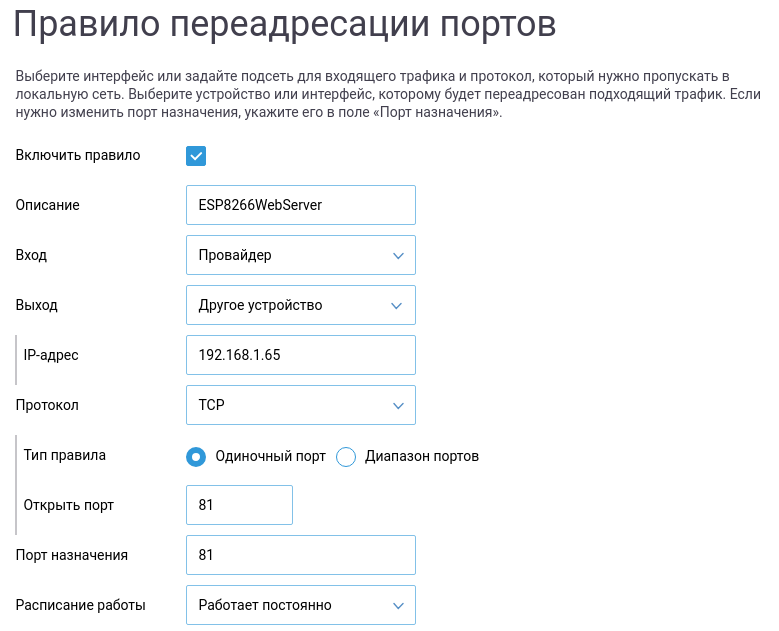
Task: Select the Порт назначения input field
Action: [300, 555]
